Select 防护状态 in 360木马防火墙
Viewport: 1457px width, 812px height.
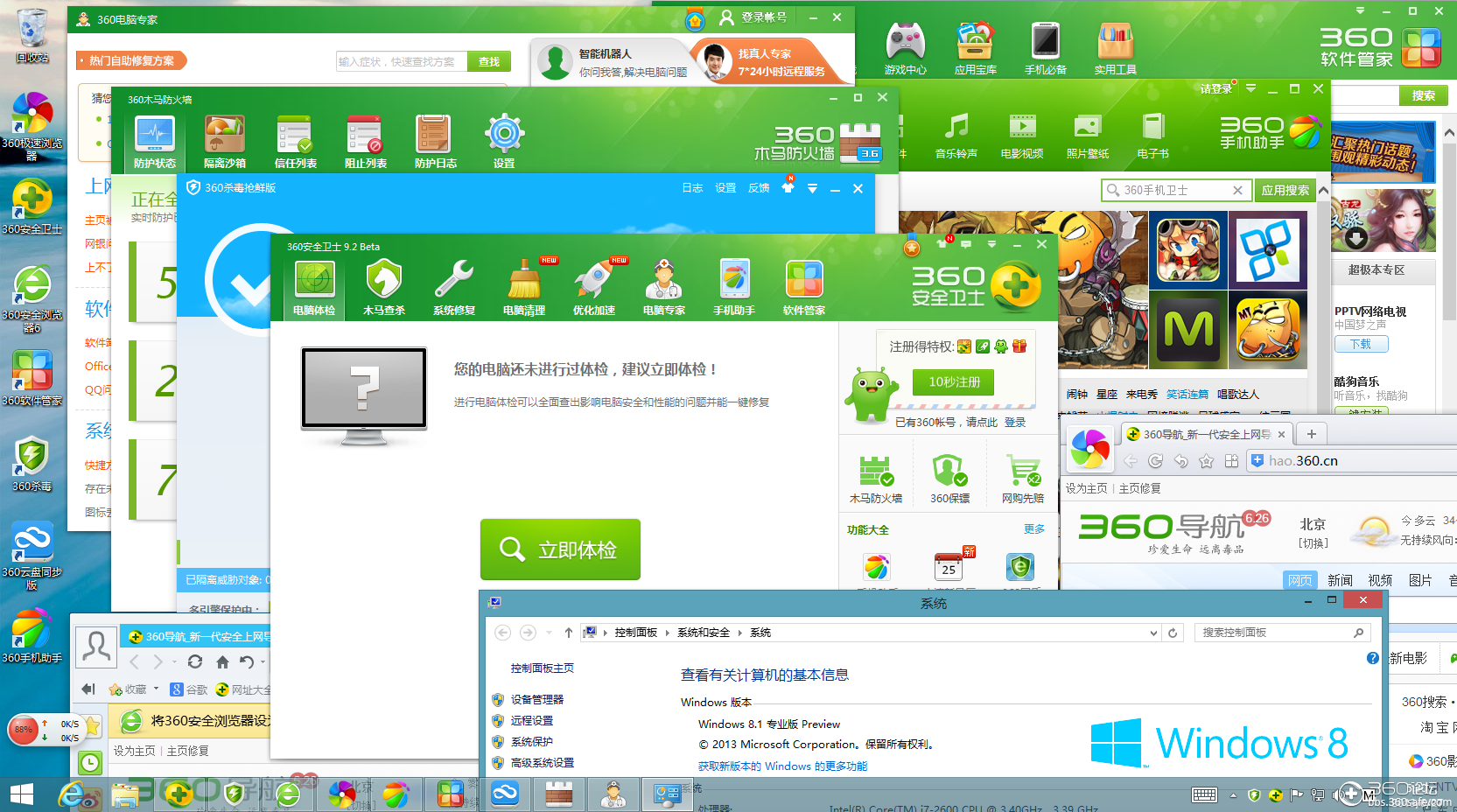(155, 141)
